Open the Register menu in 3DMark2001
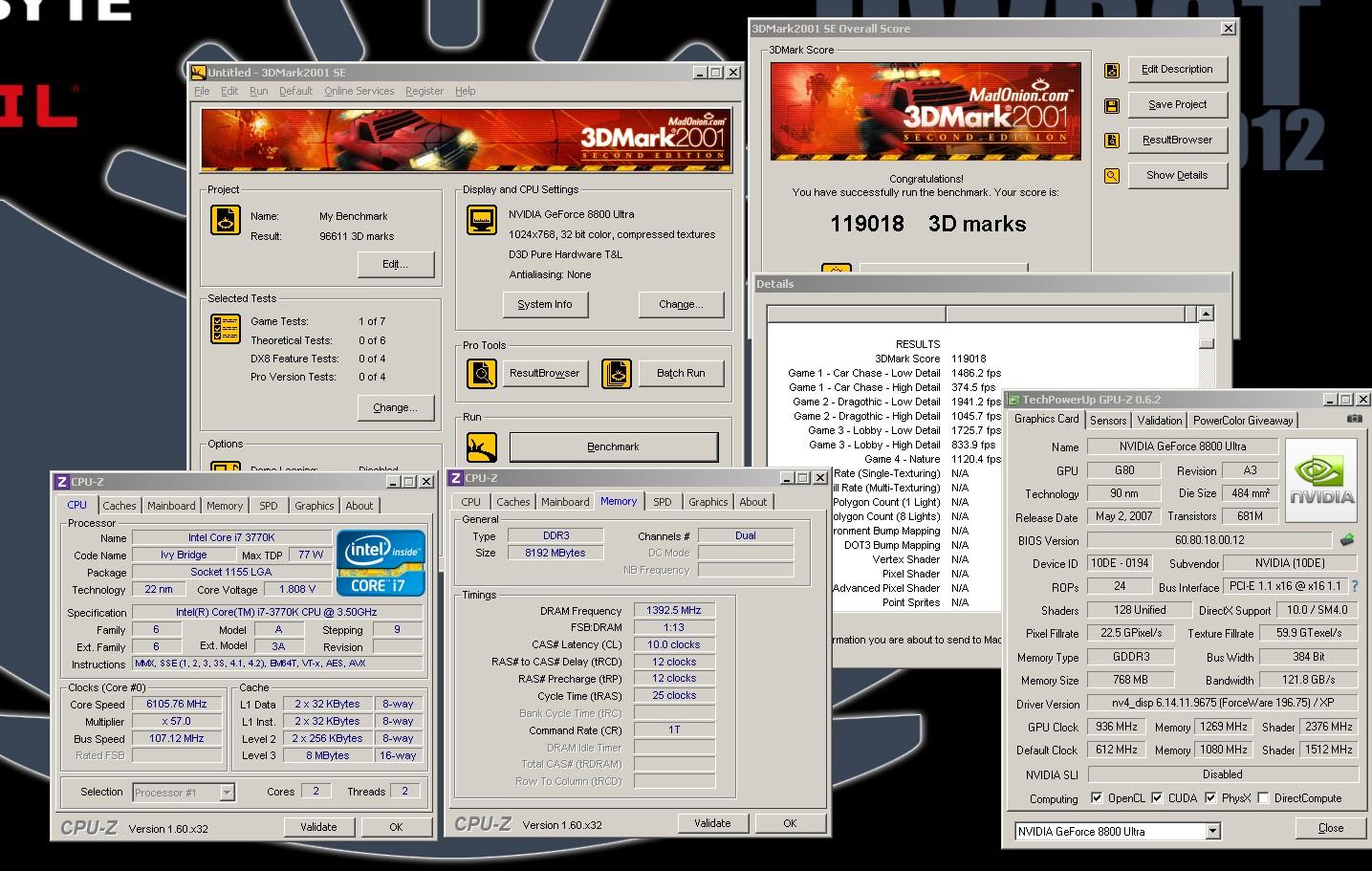Viewport: 1372px width, 871px height. click(424, 91)
